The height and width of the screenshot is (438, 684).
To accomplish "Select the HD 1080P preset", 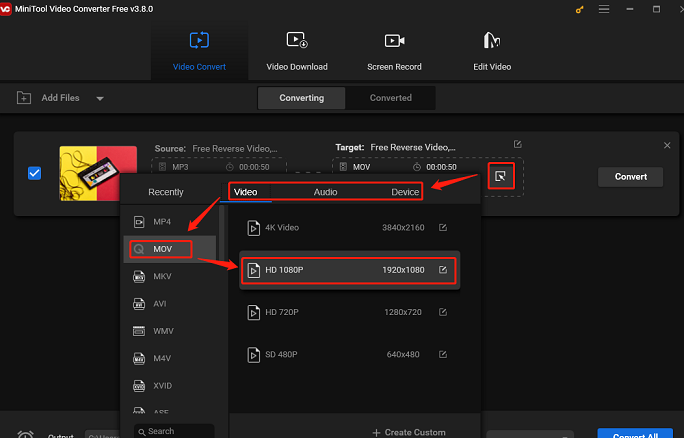I will pos(349,270).
